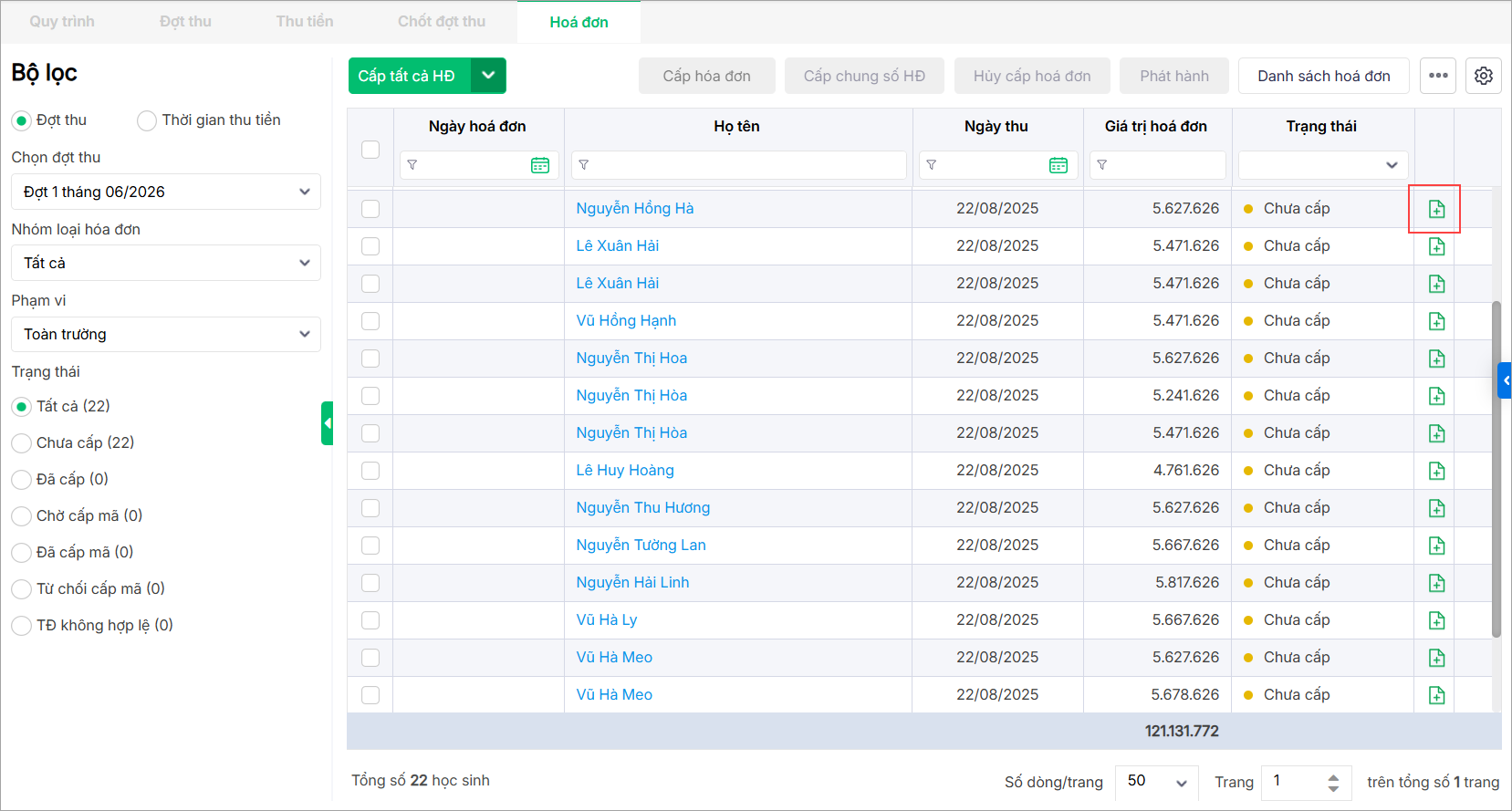Viewport: 1512px width, 811px height.
Task: Switch to the Thu tiền tab
Action: point(305,22)
